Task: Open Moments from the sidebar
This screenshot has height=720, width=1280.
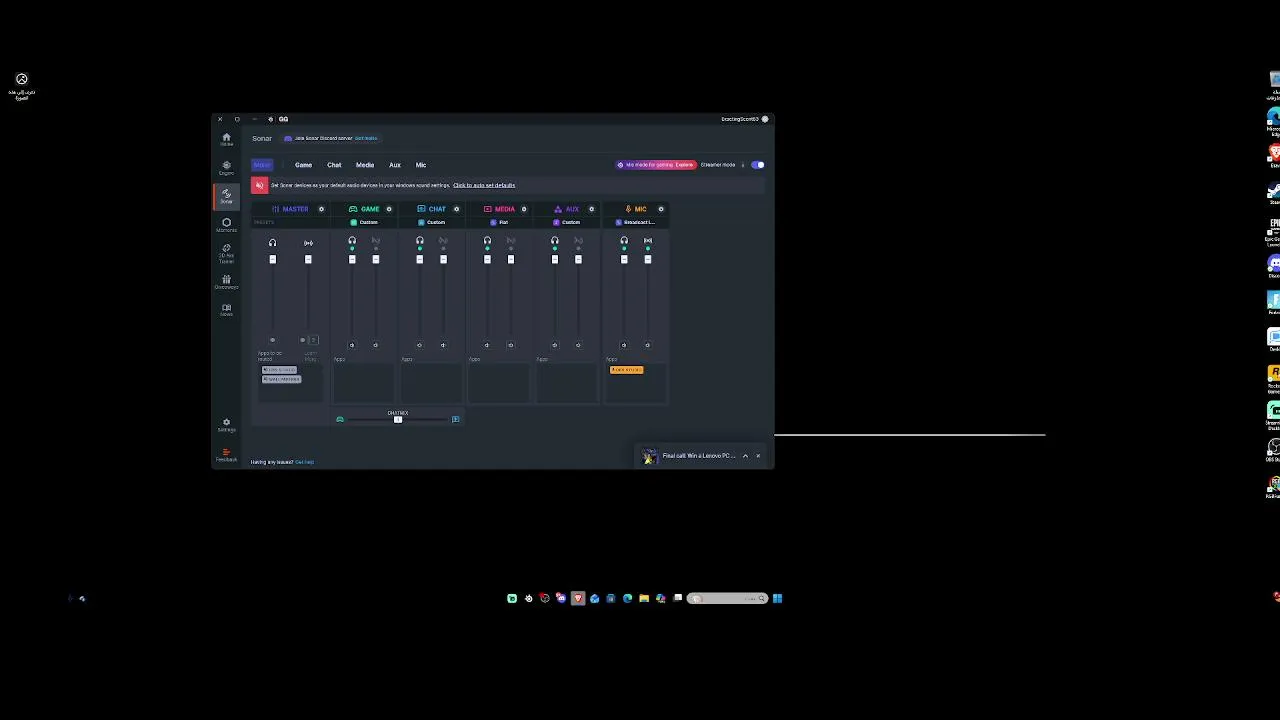Action: 226,224
